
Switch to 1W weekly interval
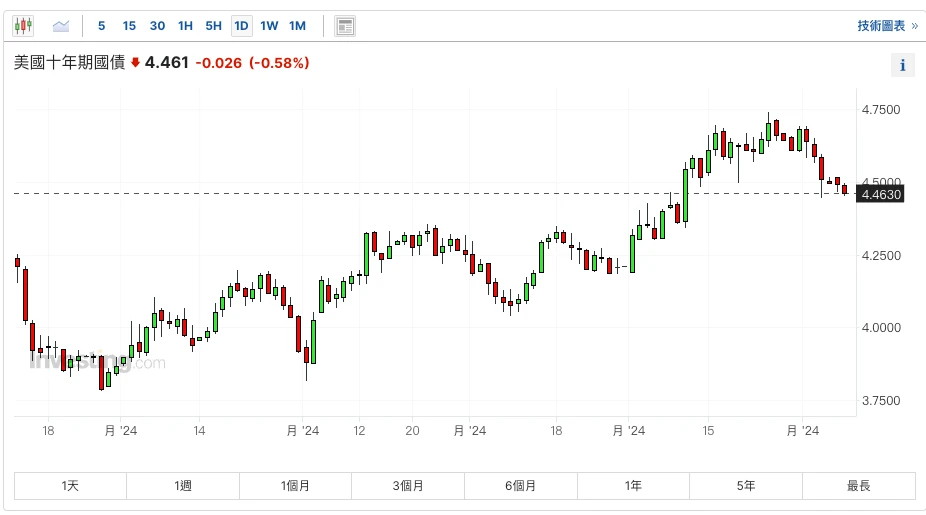pos(269,26)
